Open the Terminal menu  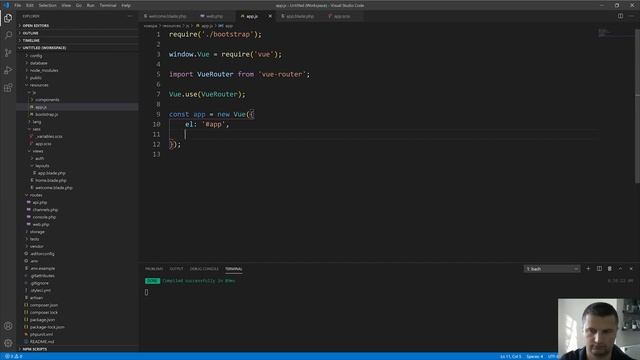pyautogui.click(x=108, y=5)
